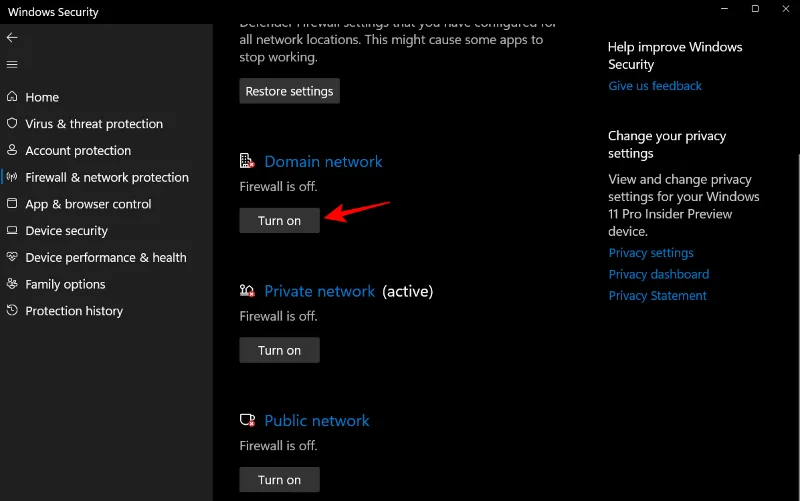Click the Home house icon
This screenshot has width=800, height=501.
click(12, 96)
